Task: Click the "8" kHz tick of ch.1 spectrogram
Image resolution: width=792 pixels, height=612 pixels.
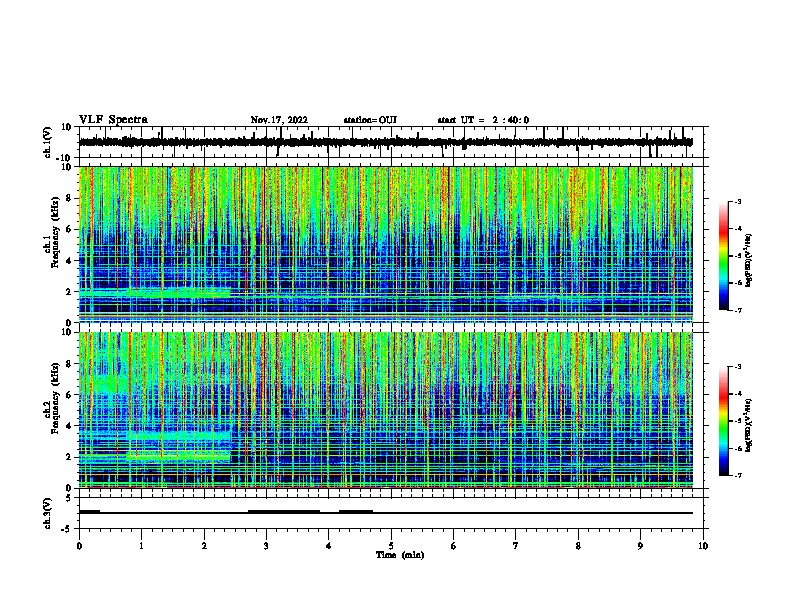Action: click(69, 198)
